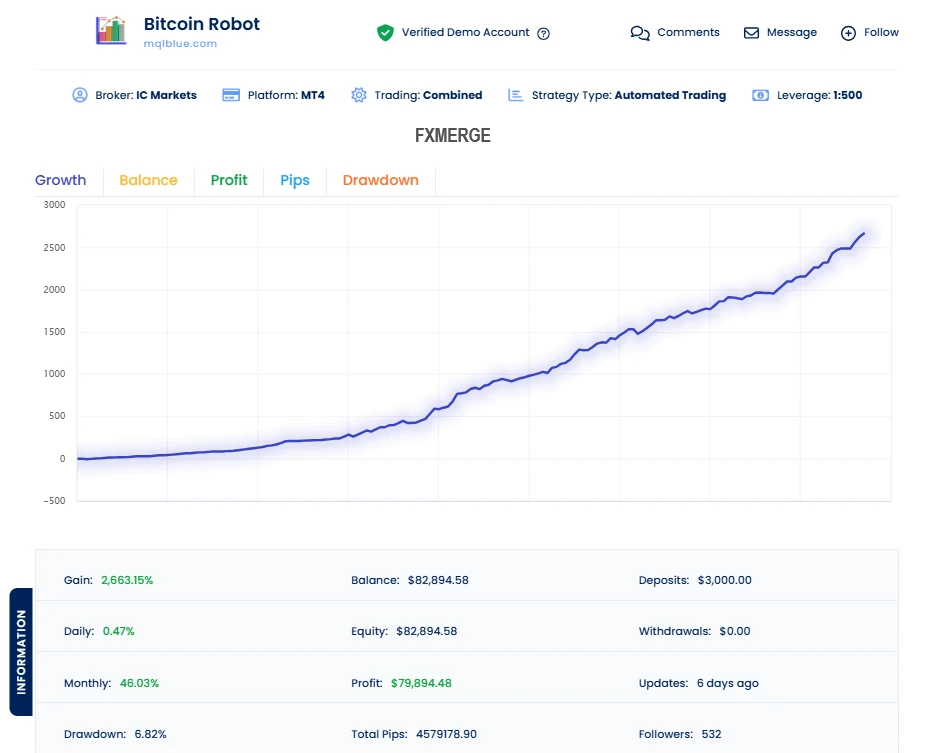Click the Follow plus circle icon
The height and width of the screenshot is (753, 934).
[x=848, y=33]
